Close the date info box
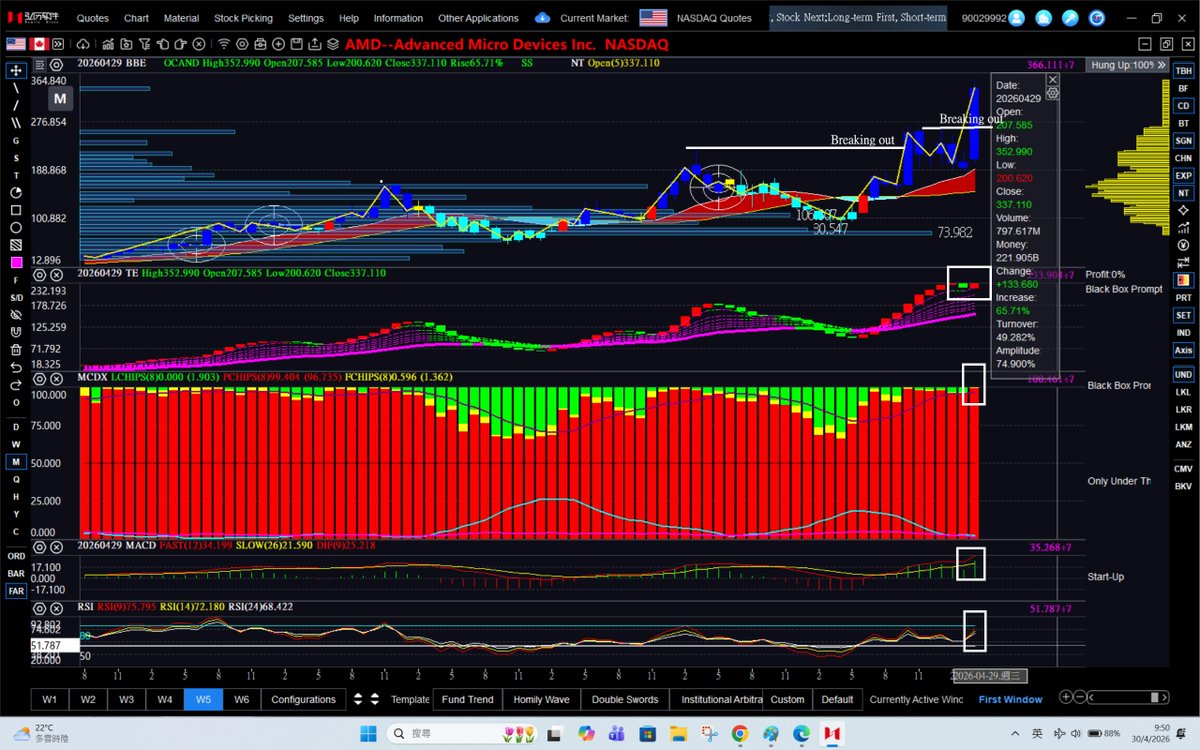 (x=1052, y=79)
